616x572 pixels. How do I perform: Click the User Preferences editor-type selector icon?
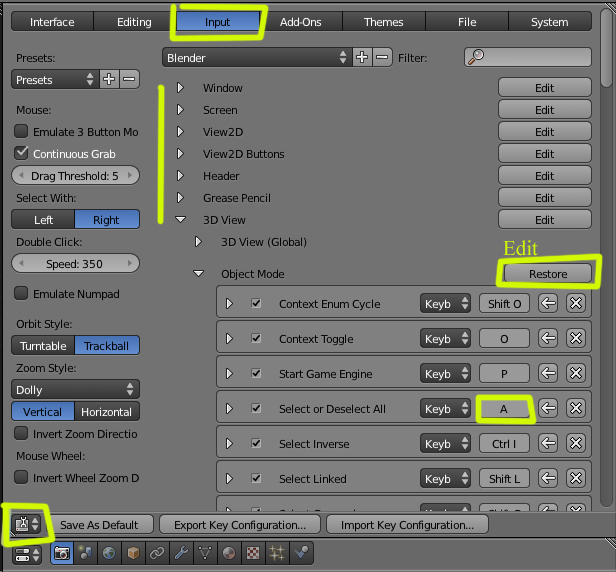[27, 524]
